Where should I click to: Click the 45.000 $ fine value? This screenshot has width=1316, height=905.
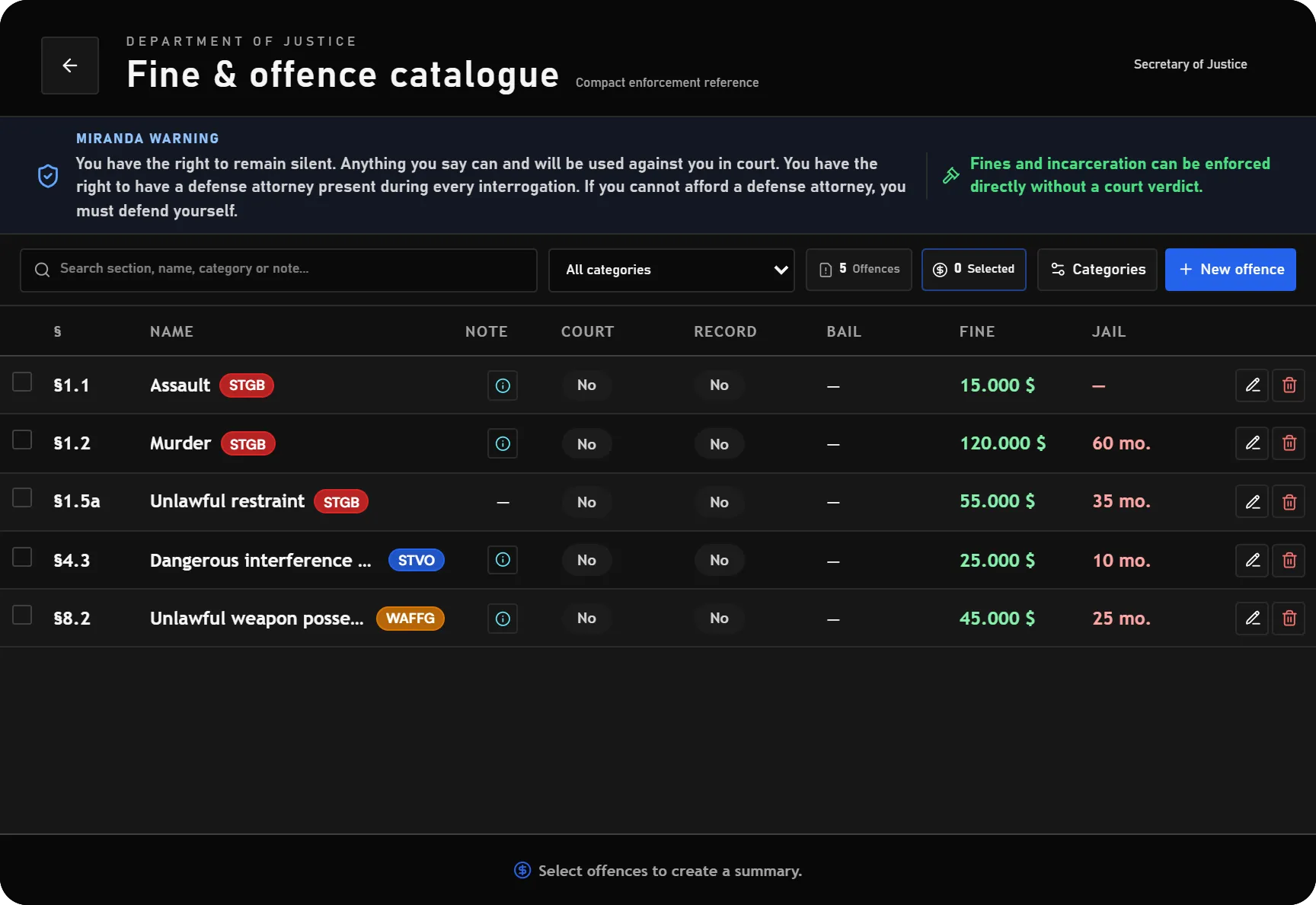pos(998,619)
